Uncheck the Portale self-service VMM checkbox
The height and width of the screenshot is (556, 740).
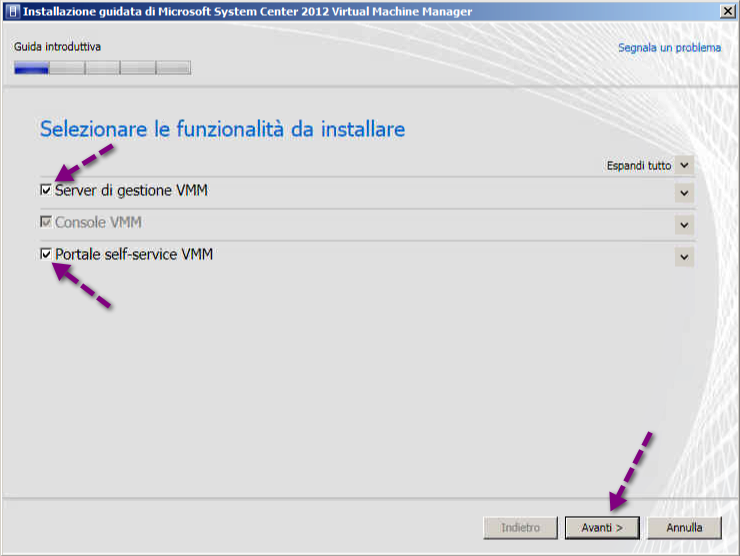click(46, 254)
